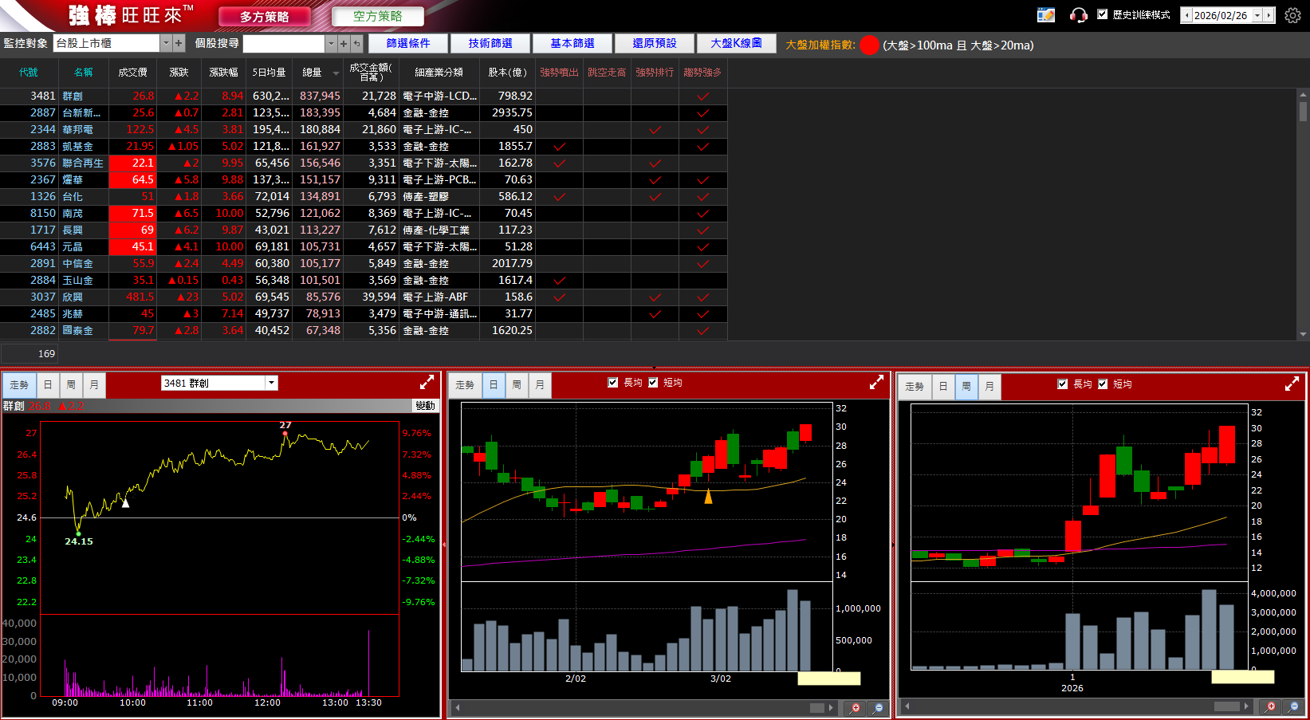Screen dimensions: 1310x720
Task: Open the 監控對象 台股上市櫃 dropdown
Action: click(166, 44)
